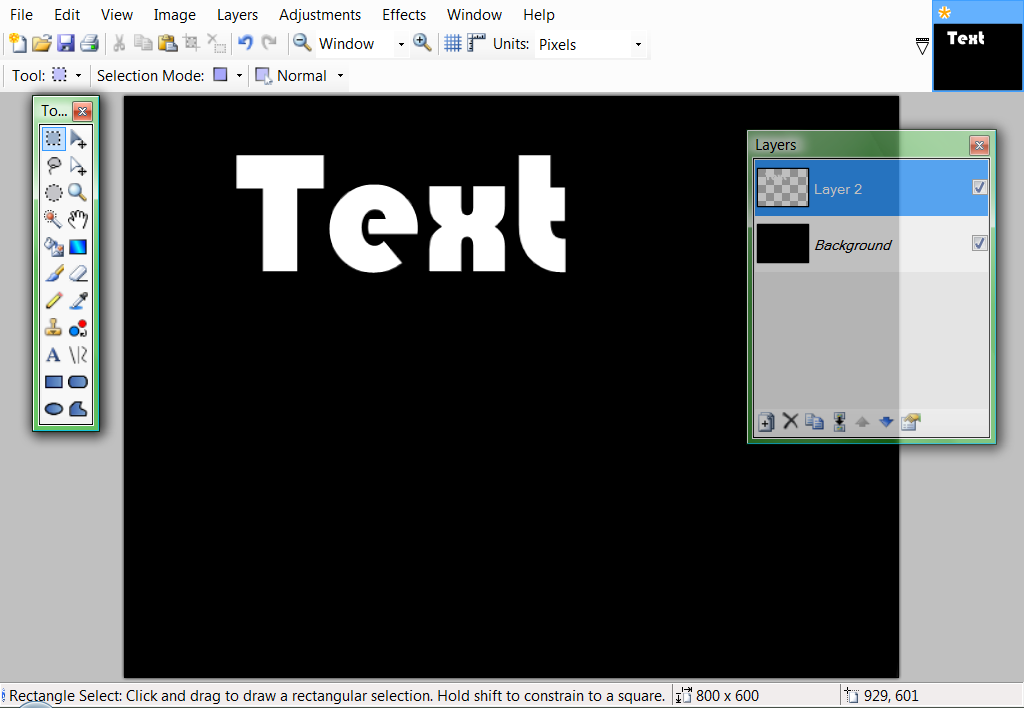Click the Undo button

(245, 43)
